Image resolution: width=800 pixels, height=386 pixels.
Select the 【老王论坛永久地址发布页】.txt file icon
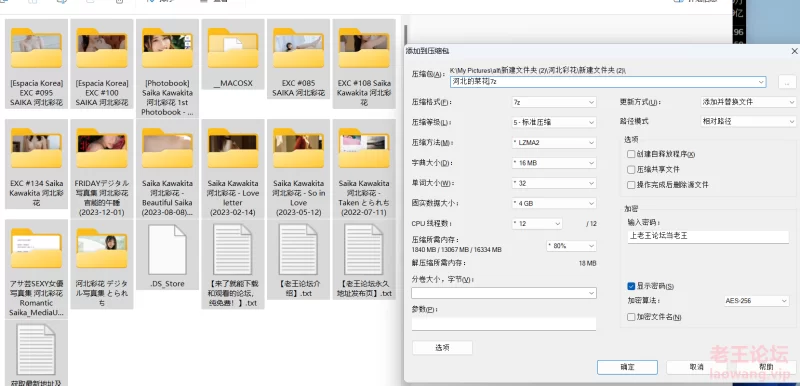[x=364, y=250]
